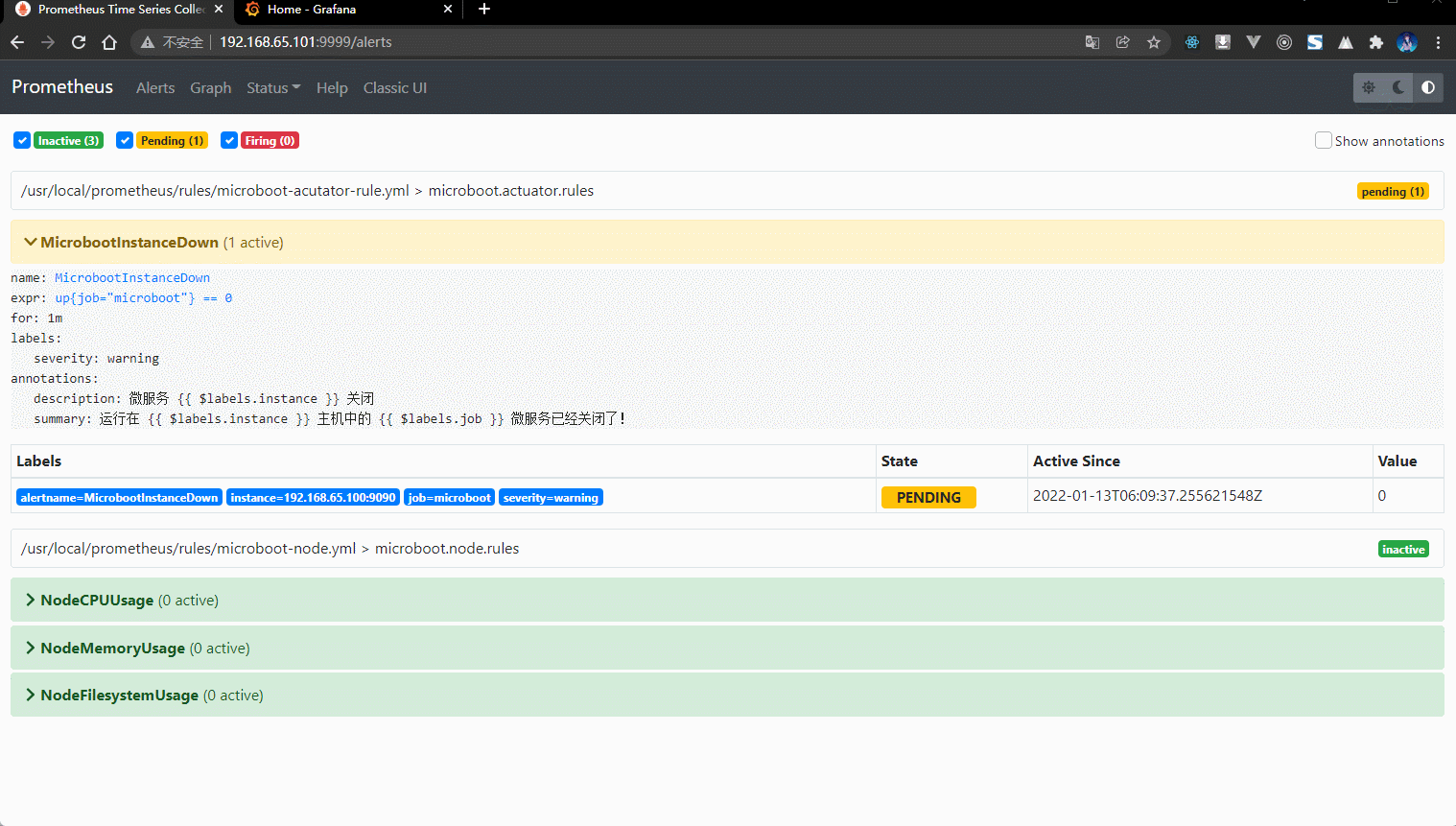Select the auto theme half-circle icon
Image resolution: width=1456 pixels, height=826 pixels.
(1428, 87)
